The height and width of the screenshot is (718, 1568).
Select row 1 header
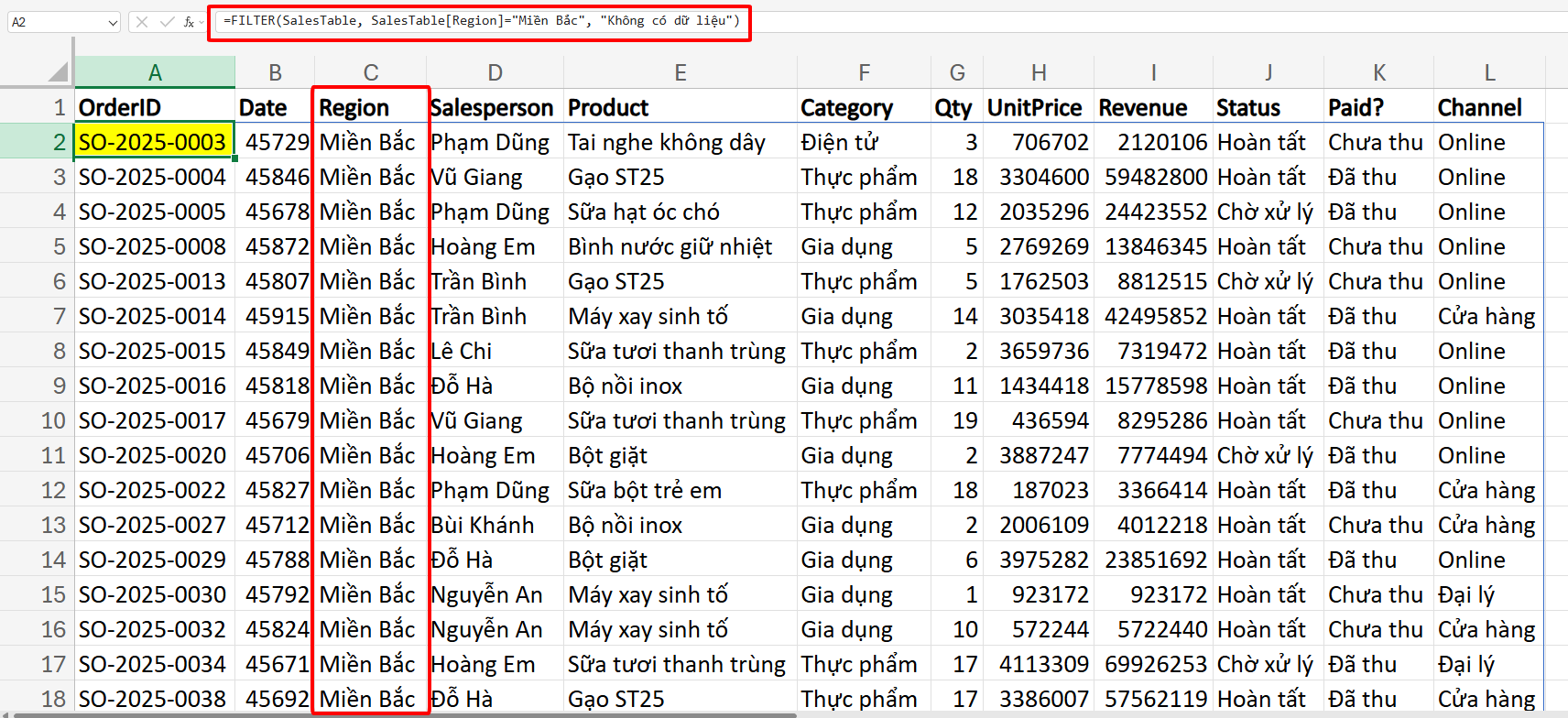[37, 107]
